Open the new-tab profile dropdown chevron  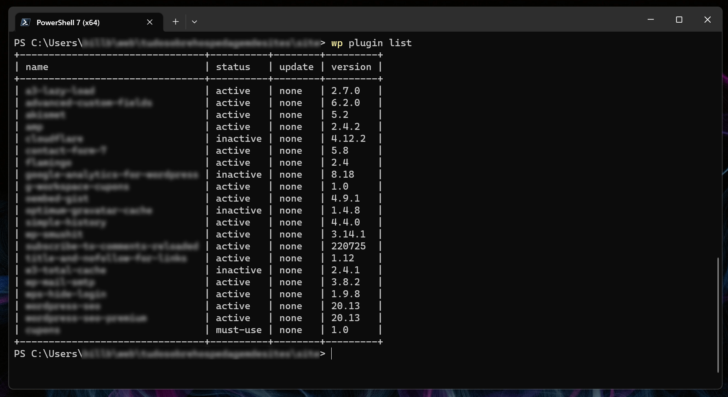194,22
